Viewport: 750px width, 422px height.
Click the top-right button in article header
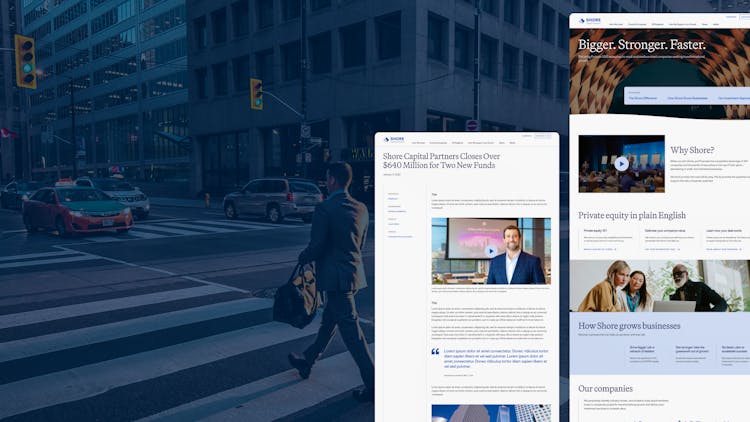(543, 135)
